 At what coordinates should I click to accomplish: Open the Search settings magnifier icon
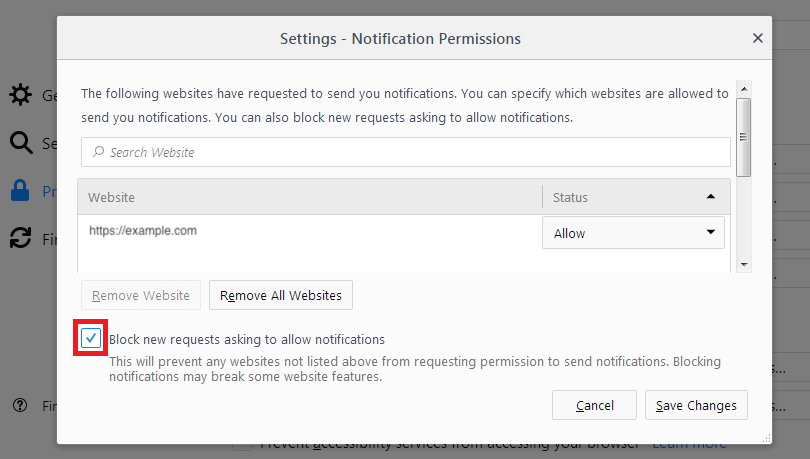[x=21, y=143]
